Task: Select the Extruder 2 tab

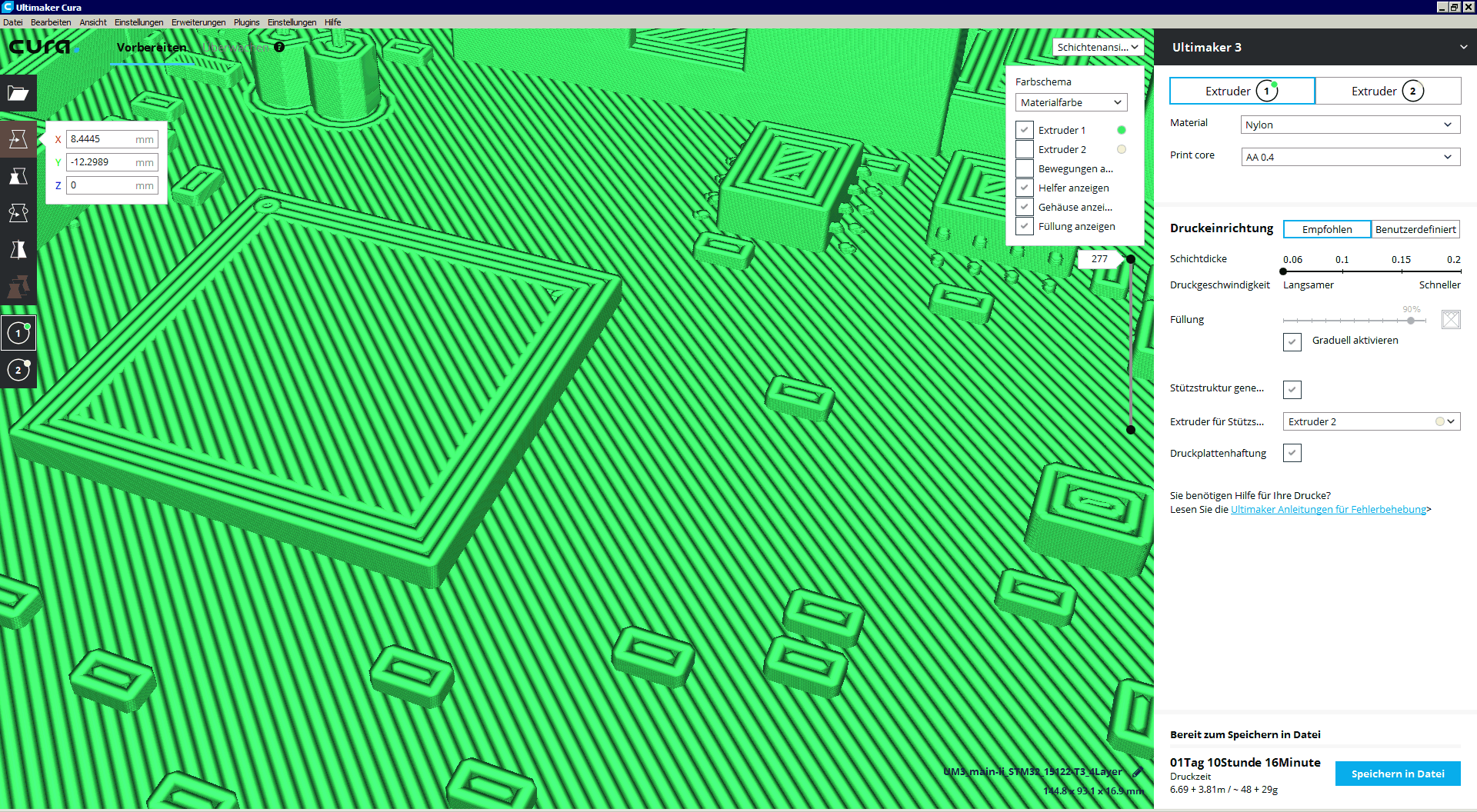Action: coord(1389,91)
